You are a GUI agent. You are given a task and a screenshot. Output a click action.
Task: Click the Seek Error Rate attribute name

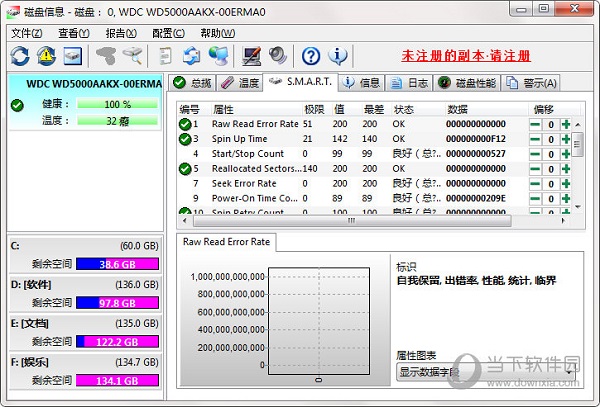click(x=244, y=184)
